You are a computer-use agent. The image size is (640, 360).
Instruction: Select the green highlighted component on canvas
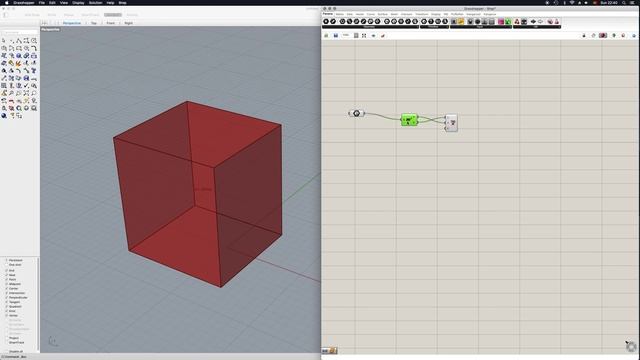point(409,120)
